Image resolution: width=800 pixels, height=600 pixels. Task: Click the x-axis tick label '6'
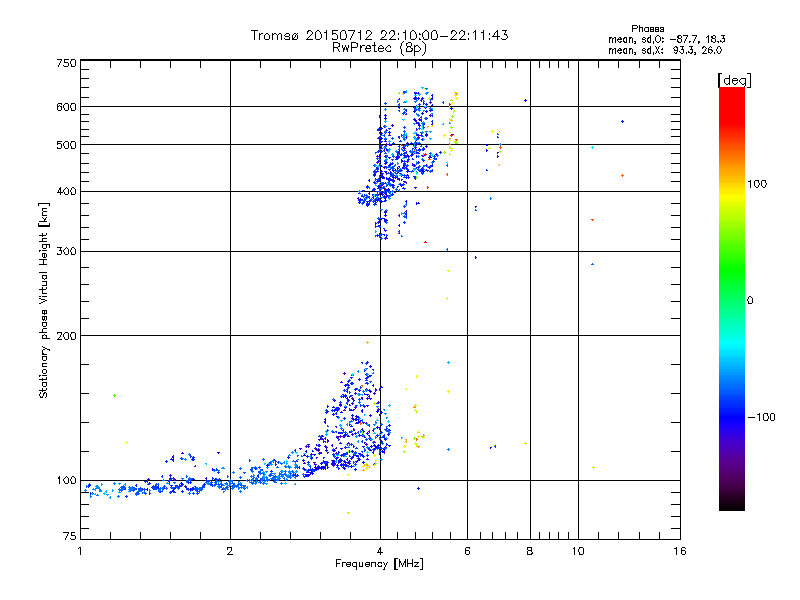467,551
